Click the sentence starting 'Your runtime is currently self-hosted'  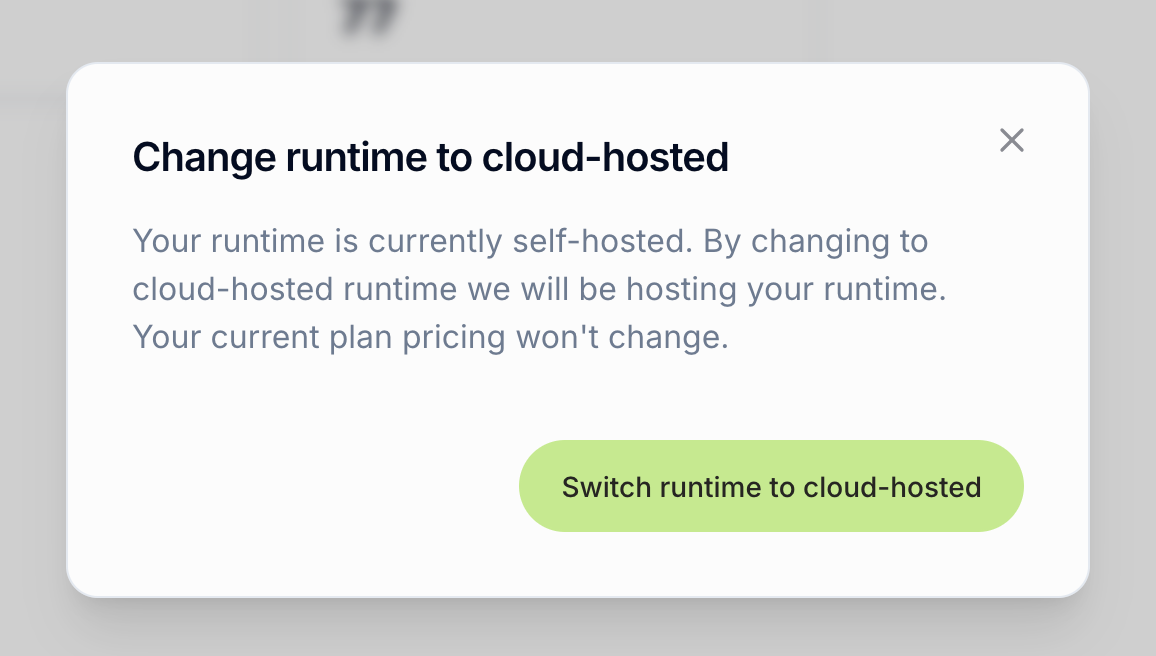[400, 241]
